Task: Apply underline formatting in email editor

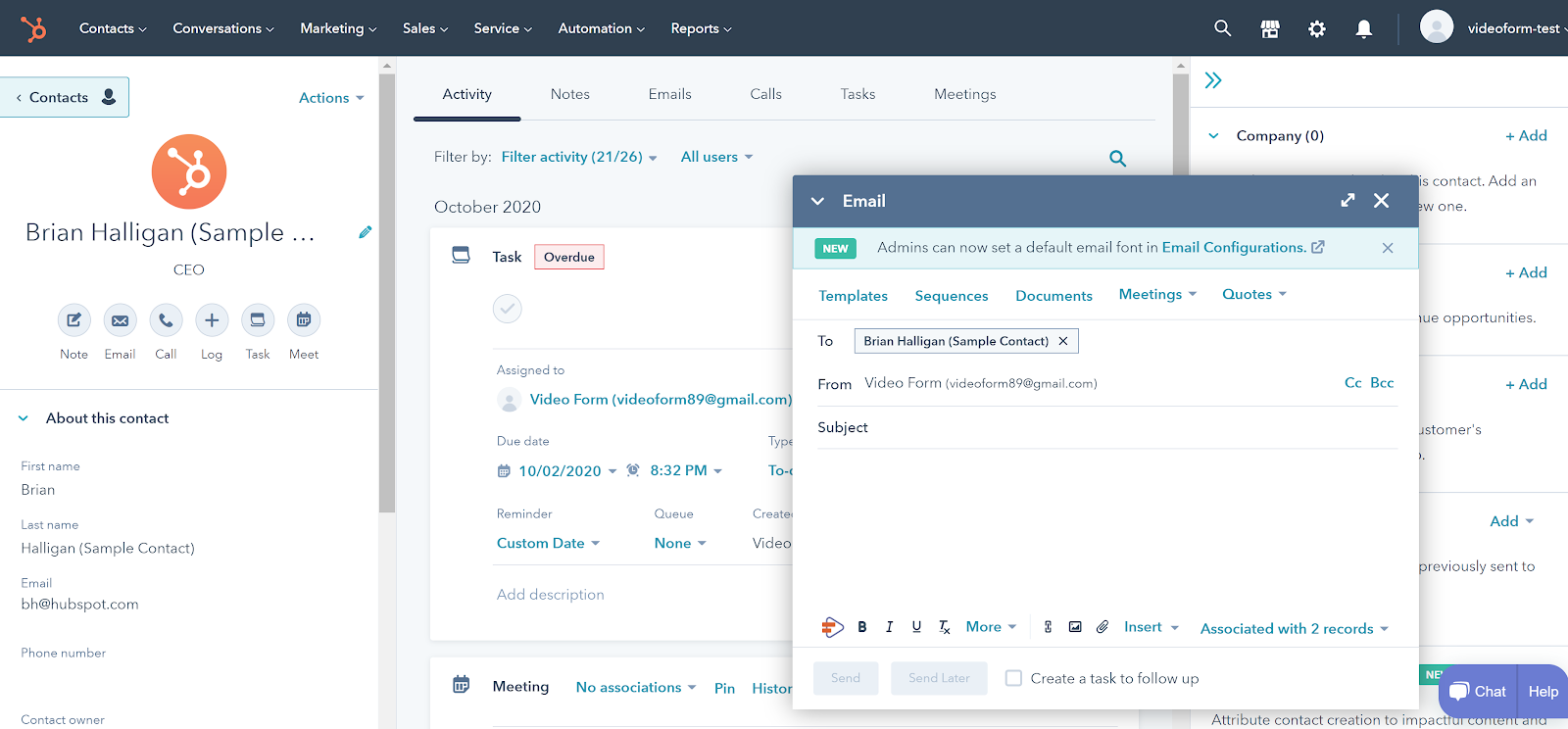Action: point(916,627)
